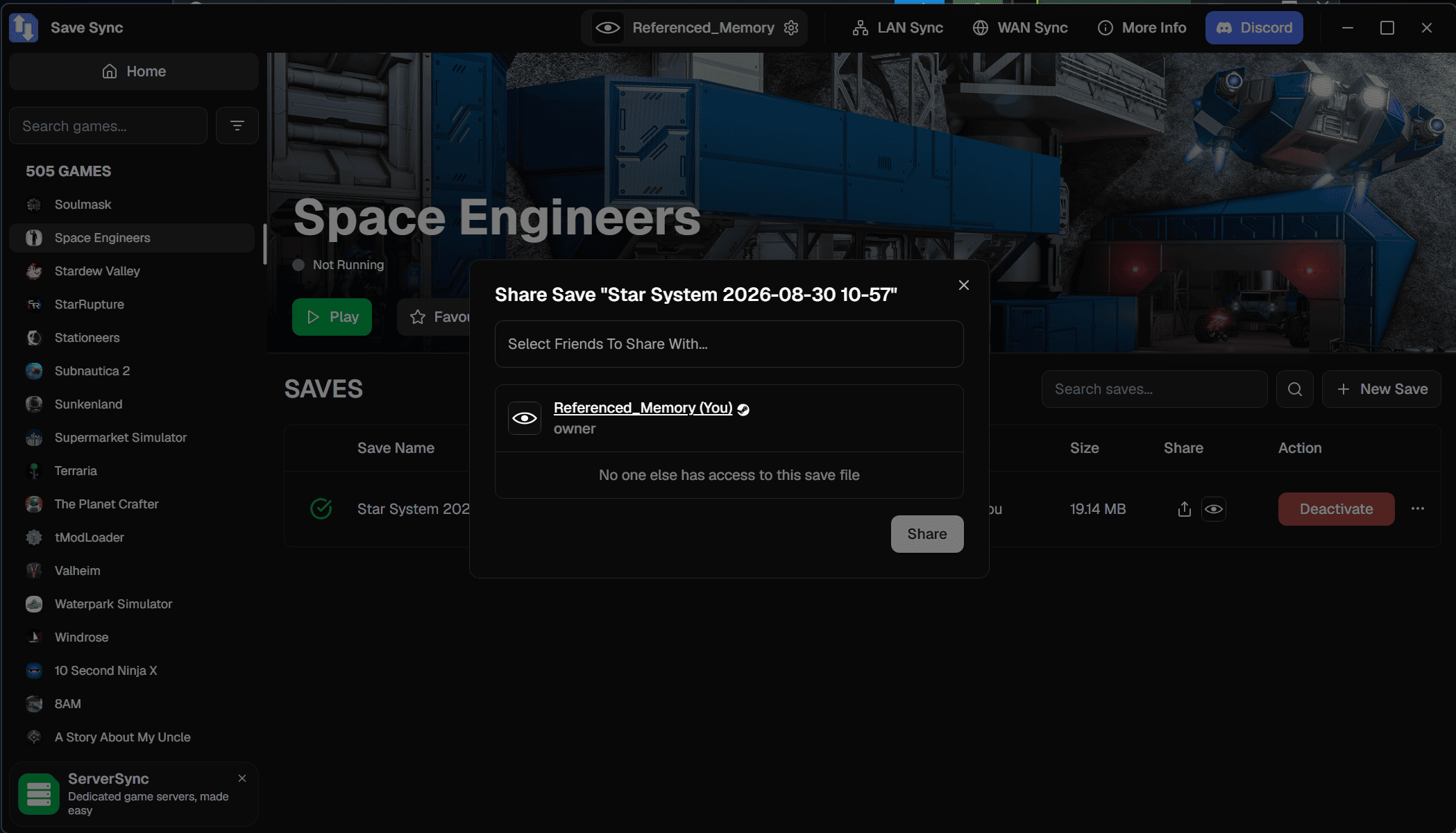Click the owner eye avatar in dialog
Screen dimensions: 1456x833
(x=525, y=418)
